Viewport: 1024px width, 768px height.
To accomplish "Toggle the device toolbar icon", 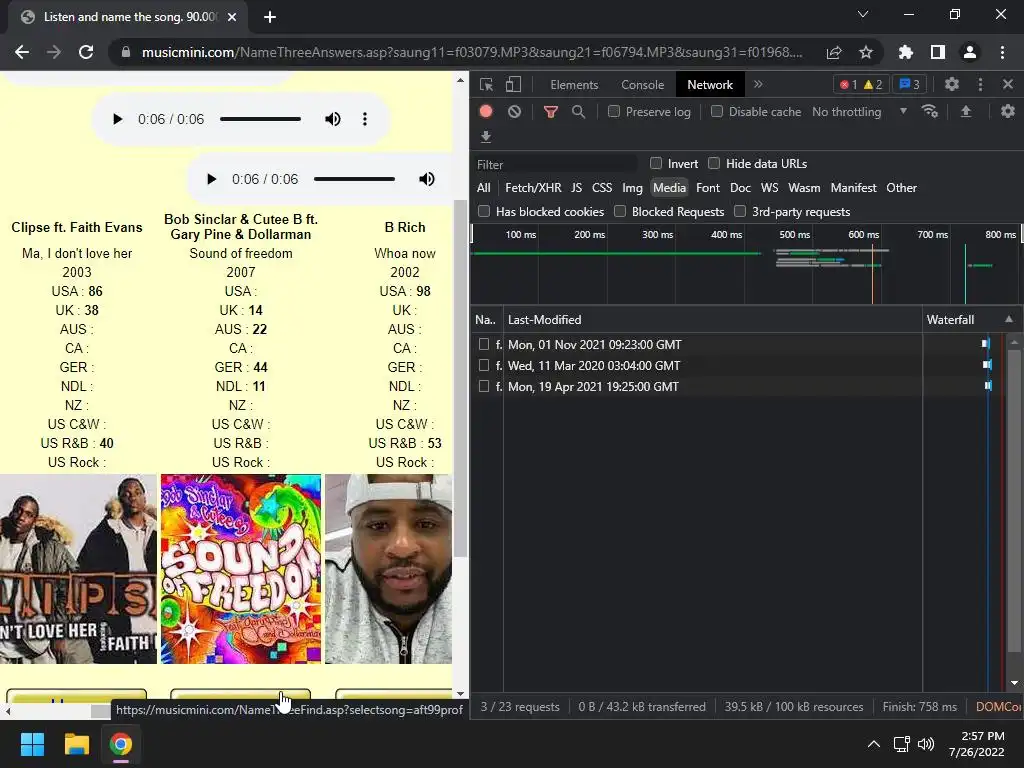I will pyautogui.click(x=513, y=84).
